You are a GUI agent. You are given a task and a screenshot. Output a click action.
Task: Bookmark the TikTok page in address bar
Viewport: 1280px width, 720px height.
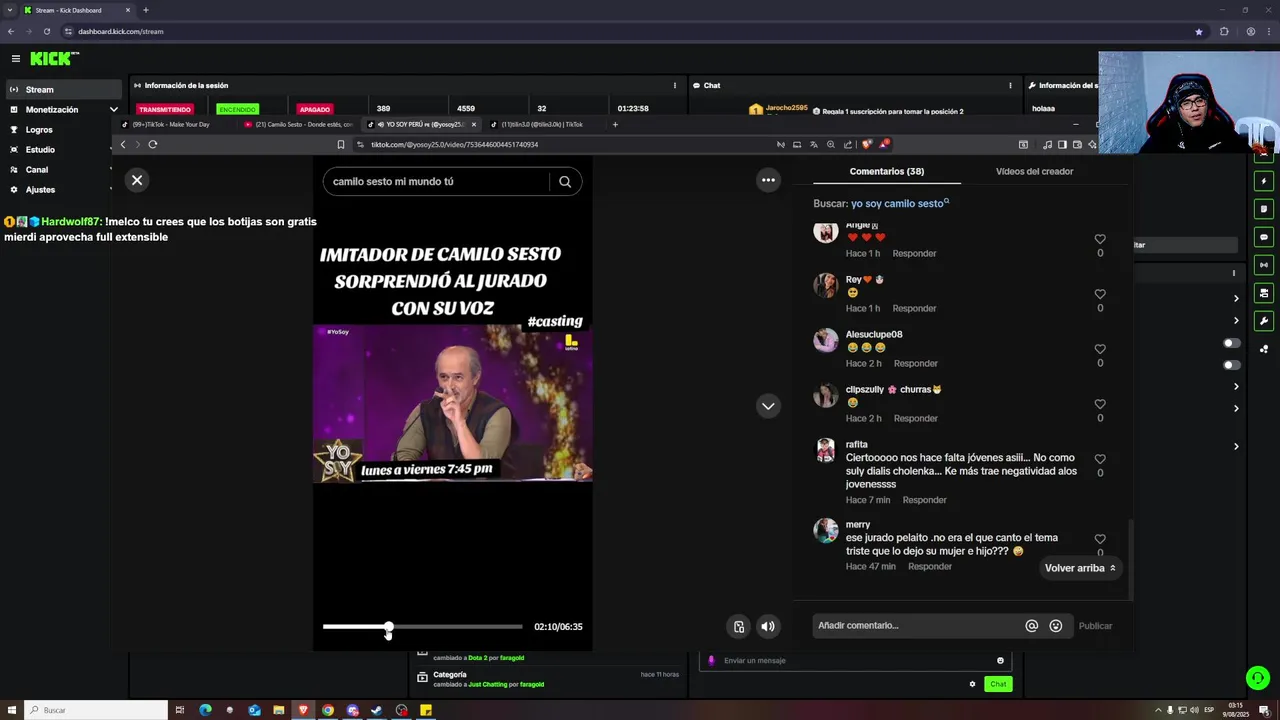[x=341, y=144]
